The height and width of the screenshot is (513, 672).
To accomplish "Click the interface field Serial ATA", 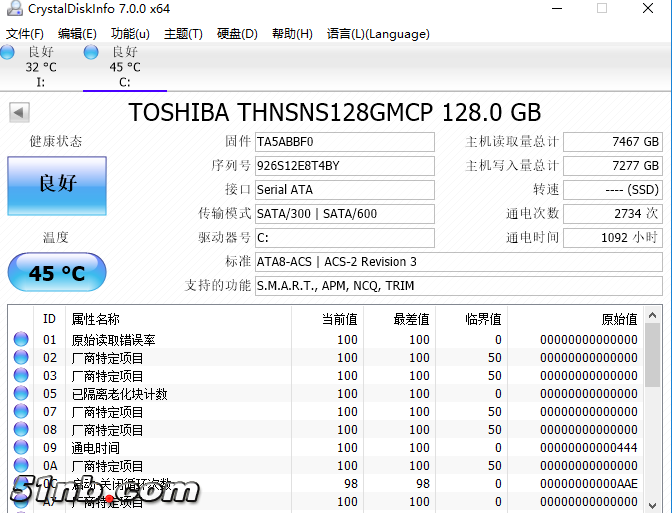I will 345,190.
